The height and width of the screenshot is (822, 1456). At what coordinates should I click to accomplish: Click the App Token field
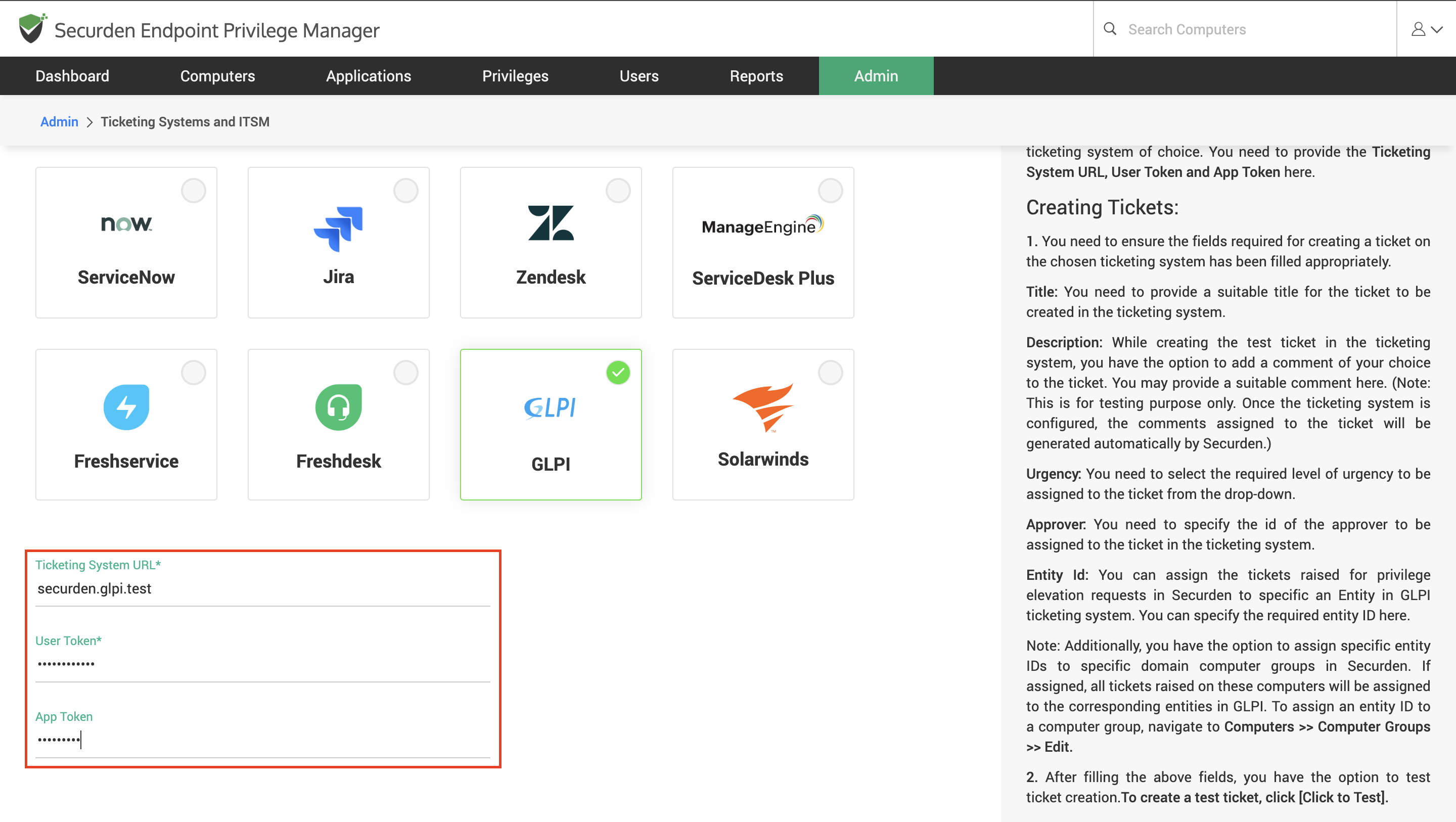(x=263, y=740)
